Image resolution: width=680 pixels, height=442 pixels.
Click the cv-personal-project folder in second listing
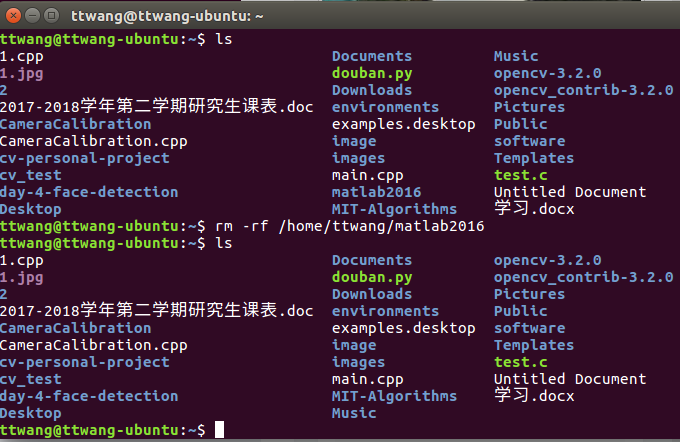[x=84, y=362]
